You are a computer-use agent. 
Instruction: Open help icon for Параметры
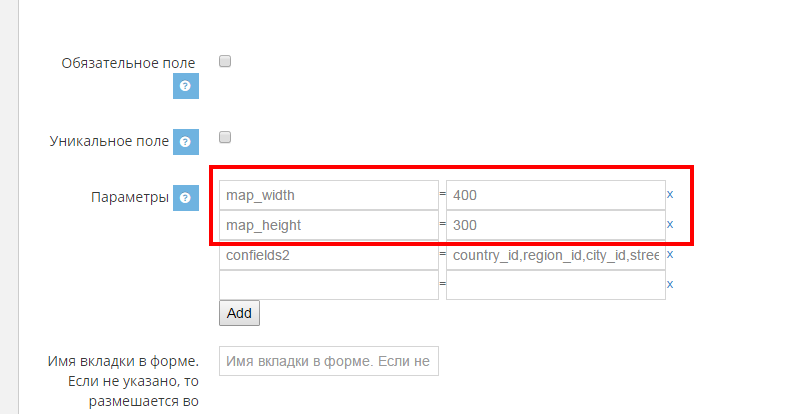coord(186,198)
